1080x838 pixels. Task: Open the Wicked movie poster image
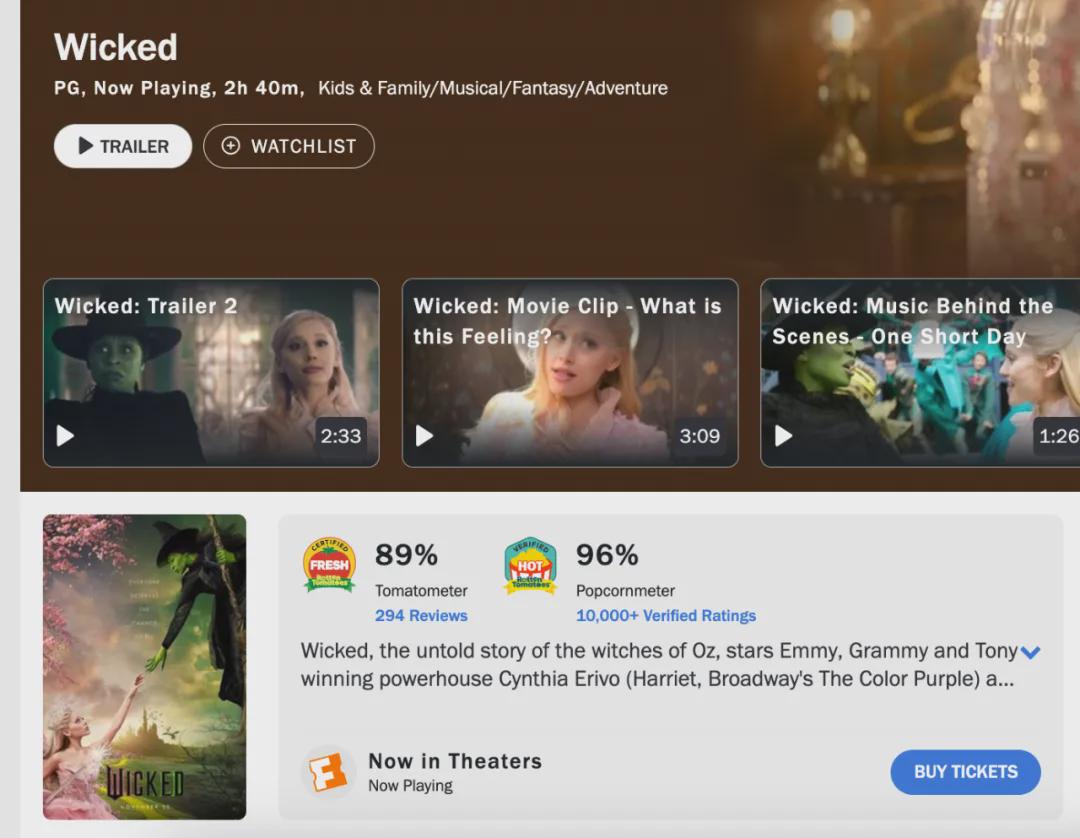click(144, 667)
